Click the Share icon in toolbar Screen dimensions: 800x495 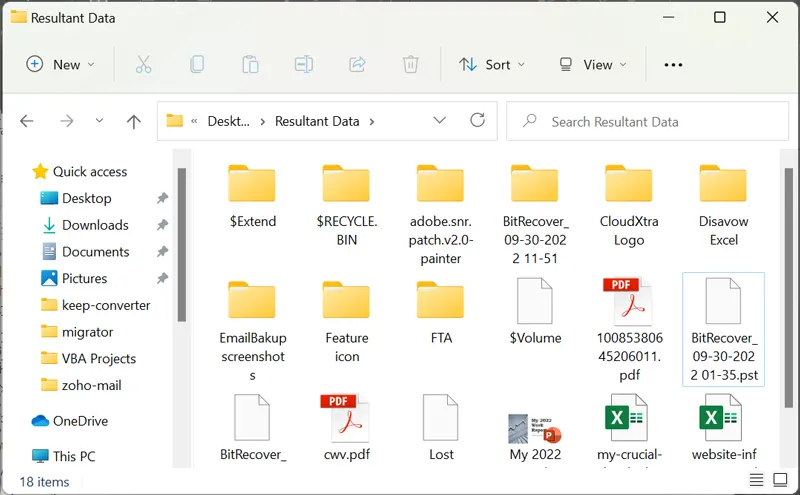(x=357, y=64)
